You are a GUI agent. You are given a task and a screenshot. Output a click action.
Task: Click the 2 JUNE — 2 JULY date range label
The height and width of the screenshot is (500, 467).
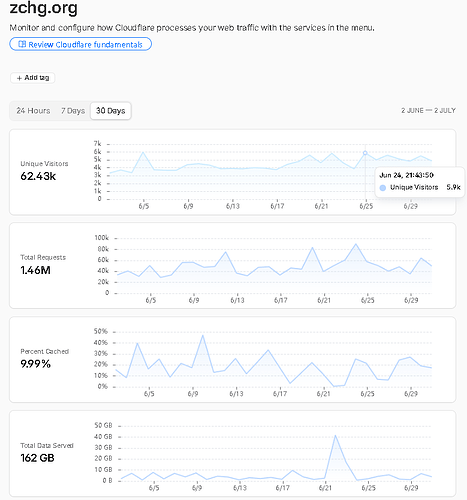tap(428, 111)
